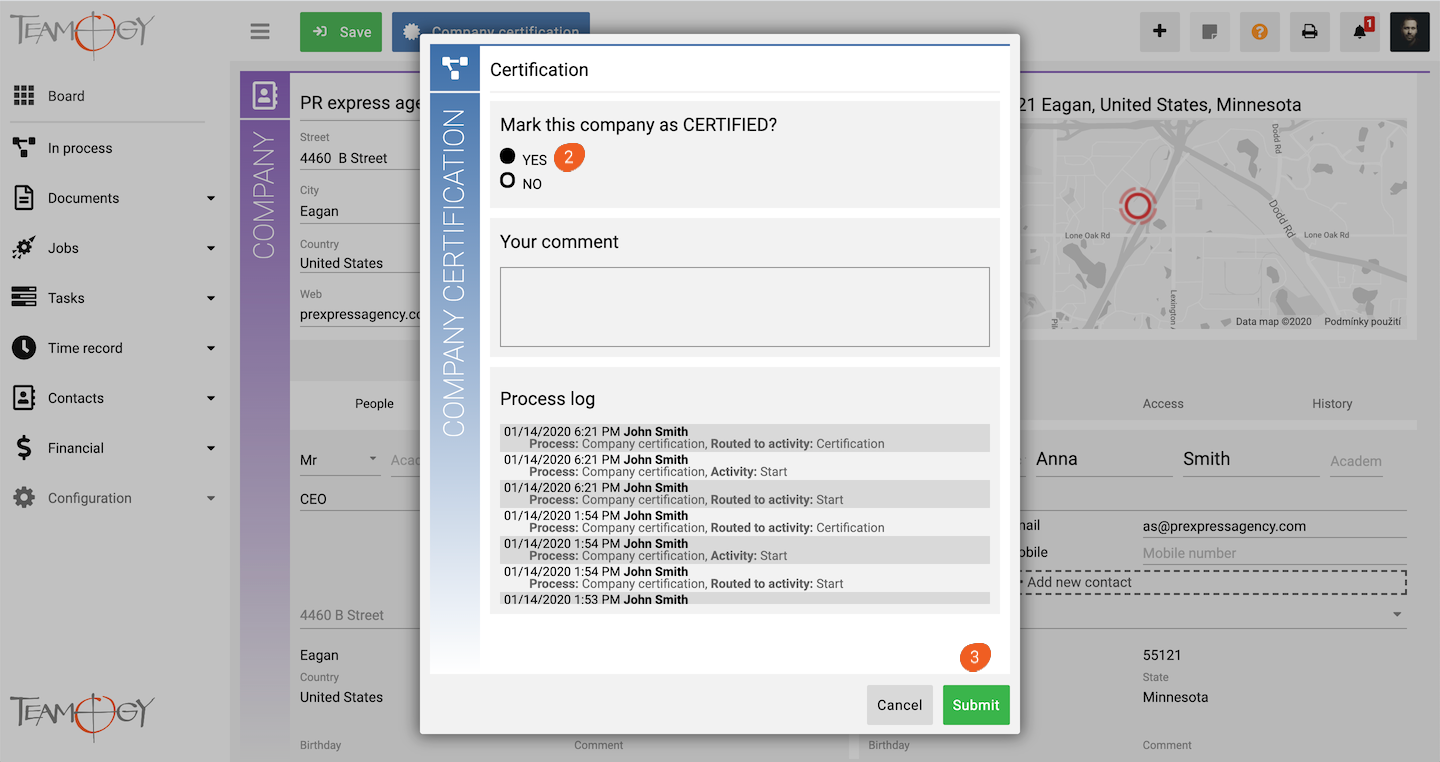This screenshot has width=1440, height=762.
Task: Expand the Contacts menu arrow
Action: click(x=211, y=398)
